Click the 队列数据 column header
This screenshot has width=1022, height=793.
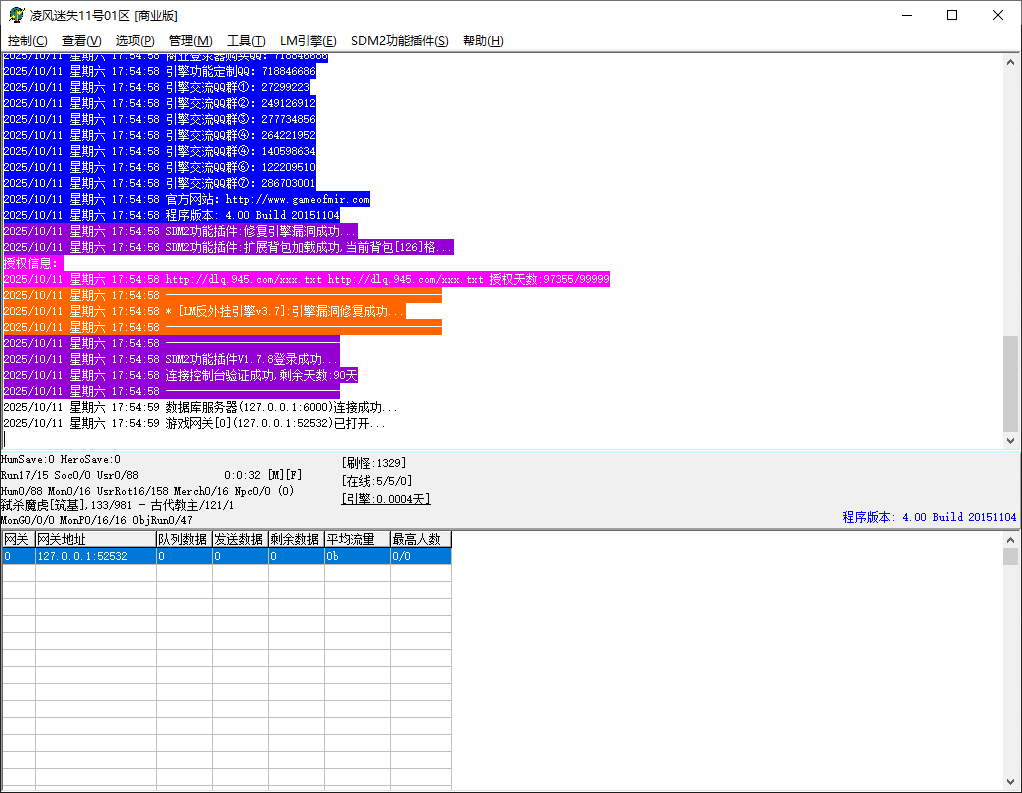click(x=184, y=540)
